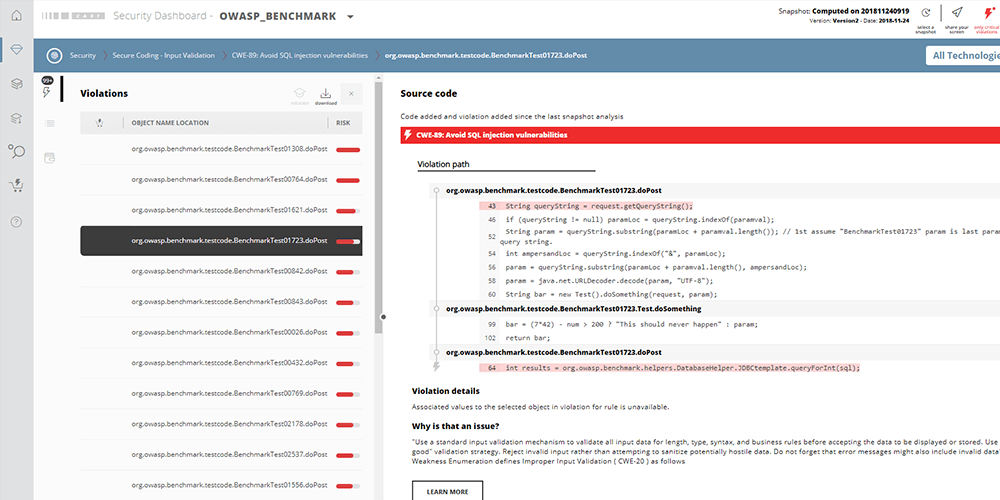Open the action plan cart icon
Viewport: 1000px width, 500px height.
pos(17,186)
